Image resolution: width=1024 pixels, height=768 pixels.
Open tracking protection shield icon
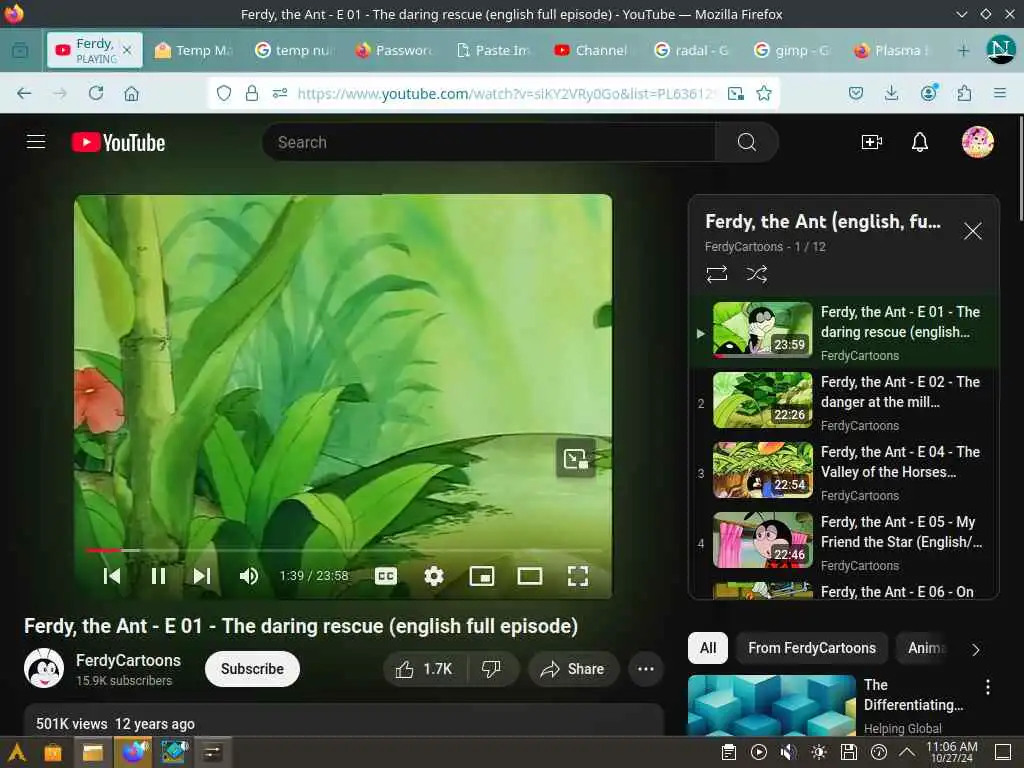pos(224,93)
